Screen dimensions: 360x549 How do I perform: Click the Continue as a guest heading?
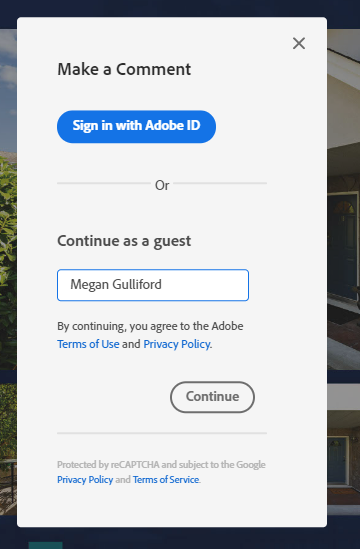pos(124,241)
